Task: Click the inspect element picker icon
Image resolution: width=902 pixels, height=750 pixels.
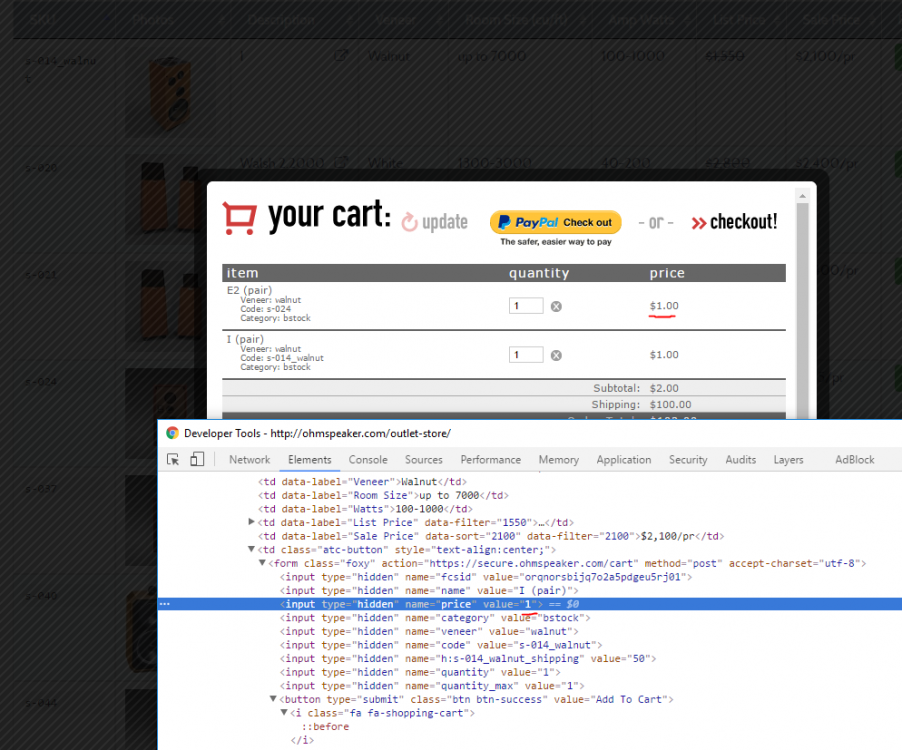Action: click(x=173, y=459)
